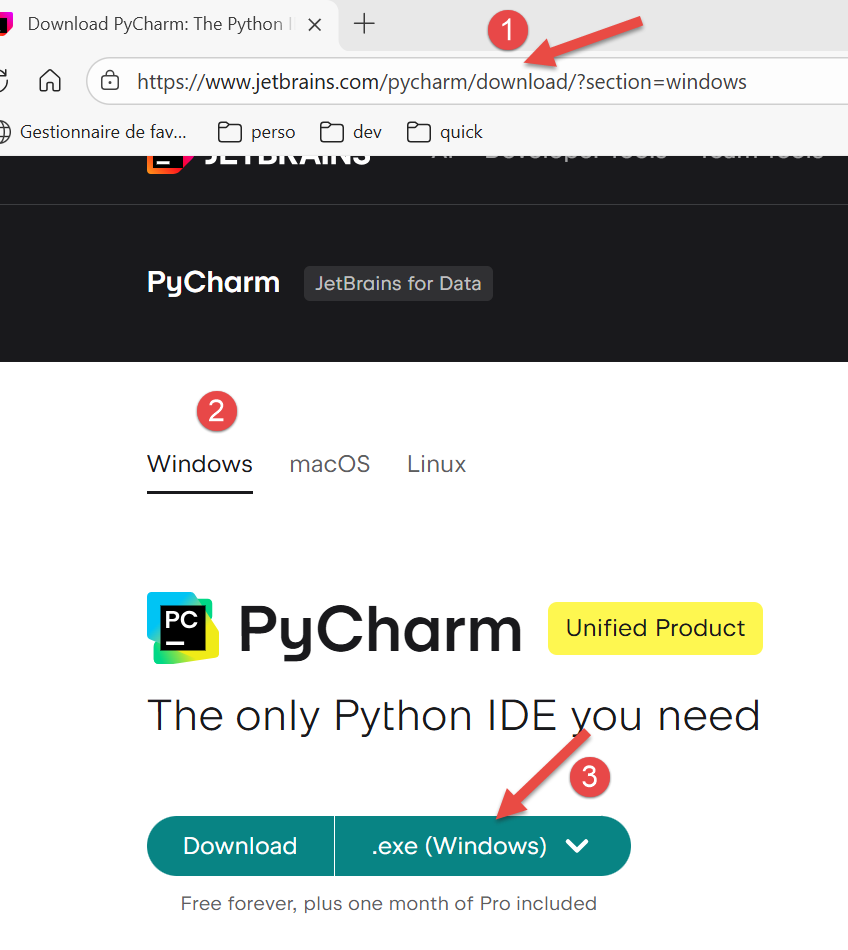Image resolution: width=848 pixels, height=950 pixels.
Task: Click the browser home icon
Action: [49, 81]
